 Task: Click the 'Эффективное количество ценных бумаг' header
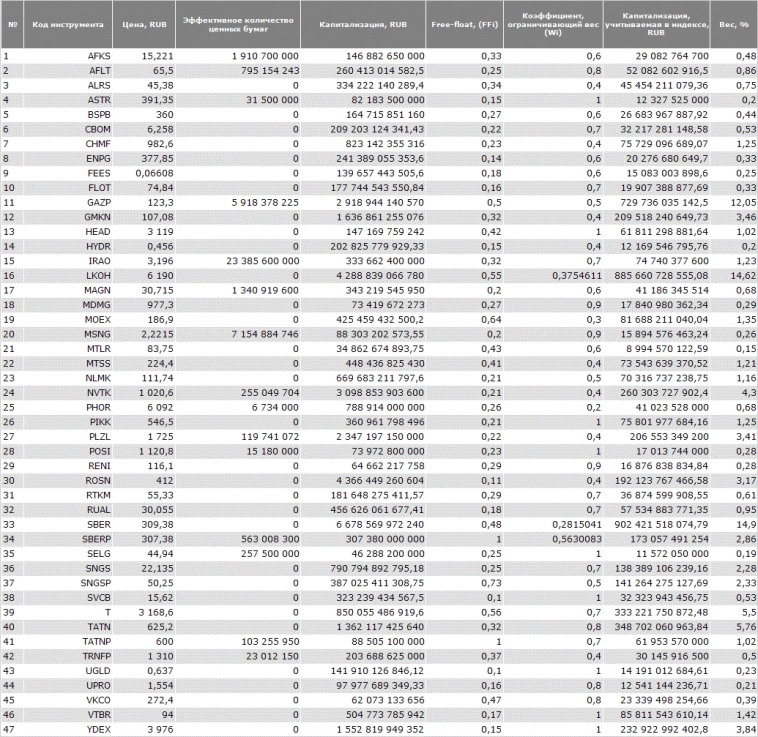coord(238,24)
